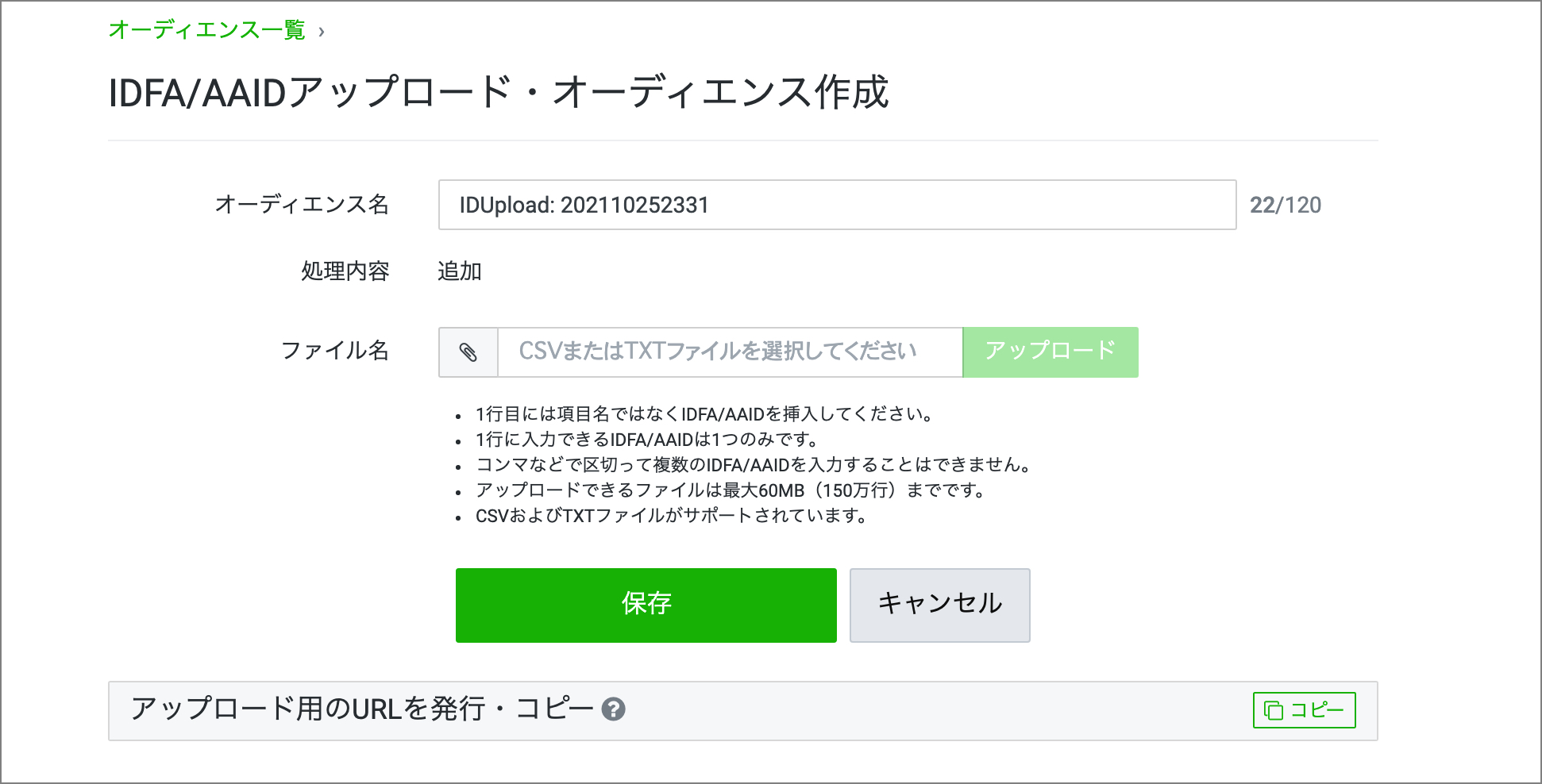This screenshot has width=1542, height=784.
Task: Click the オーディエンス名 text field
Action: pos(836,205)
